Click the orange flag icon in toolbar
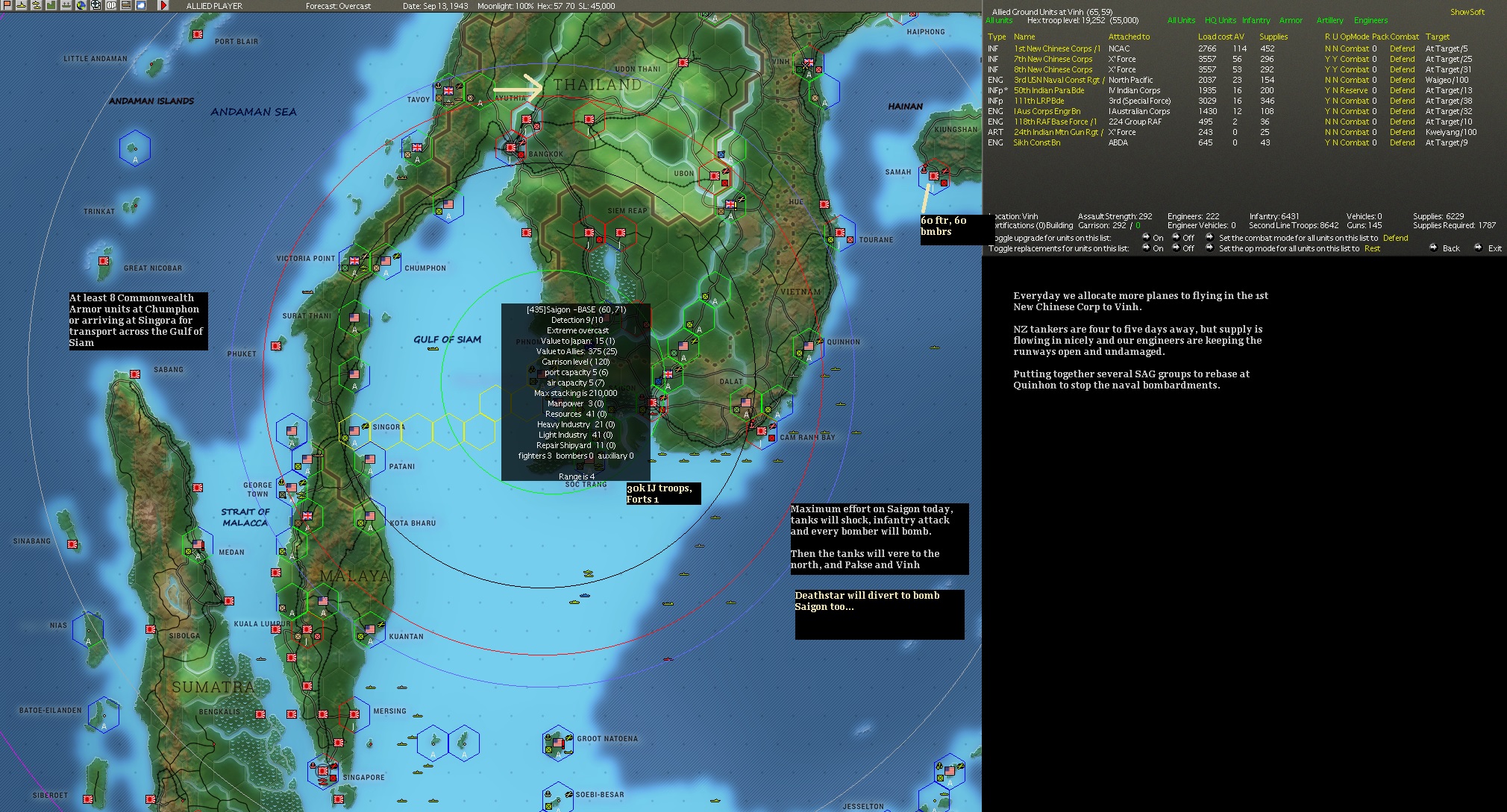Image resolution: width=1507 pixels, height=812 pixels. pyautogui.click(x=7, y=5)
